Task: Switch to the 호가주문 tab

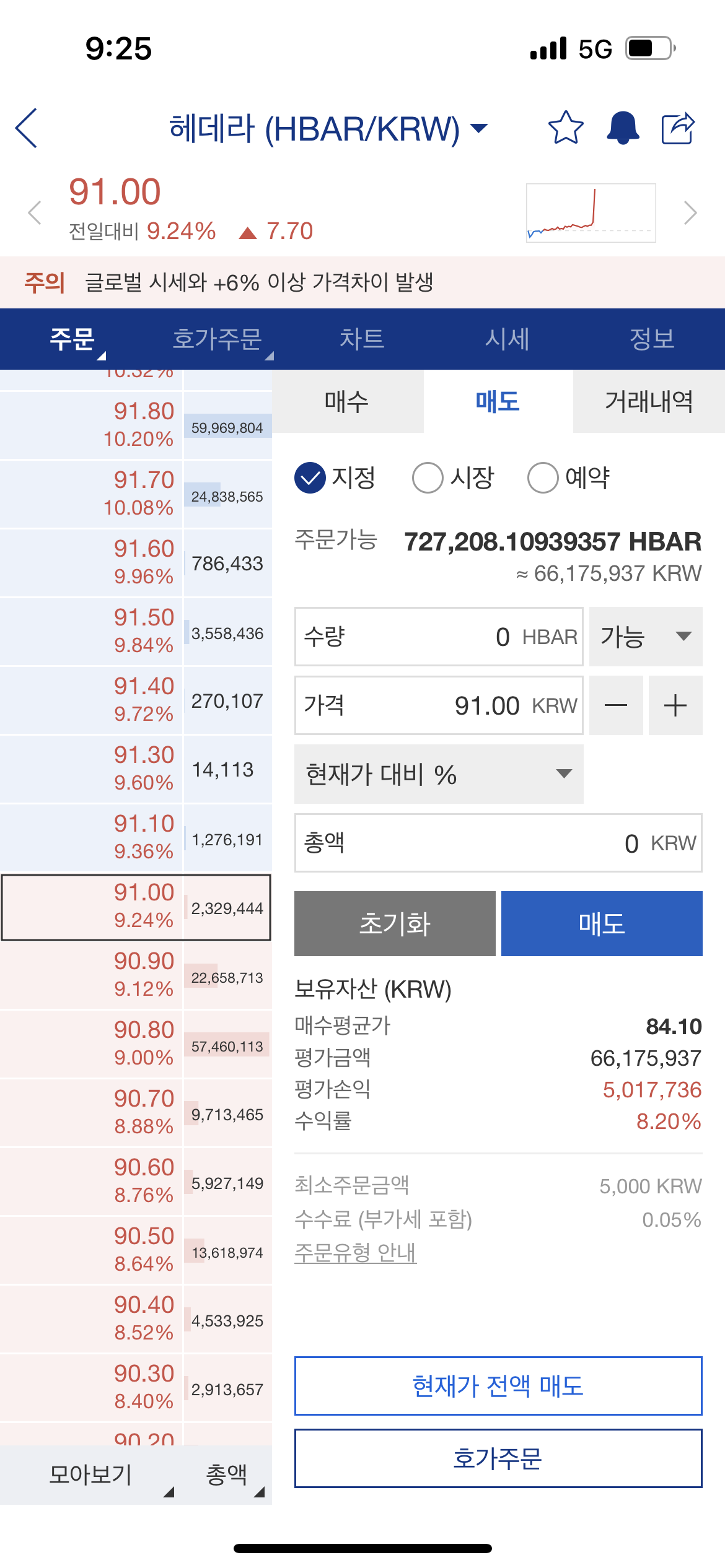Action: (217, 339)
